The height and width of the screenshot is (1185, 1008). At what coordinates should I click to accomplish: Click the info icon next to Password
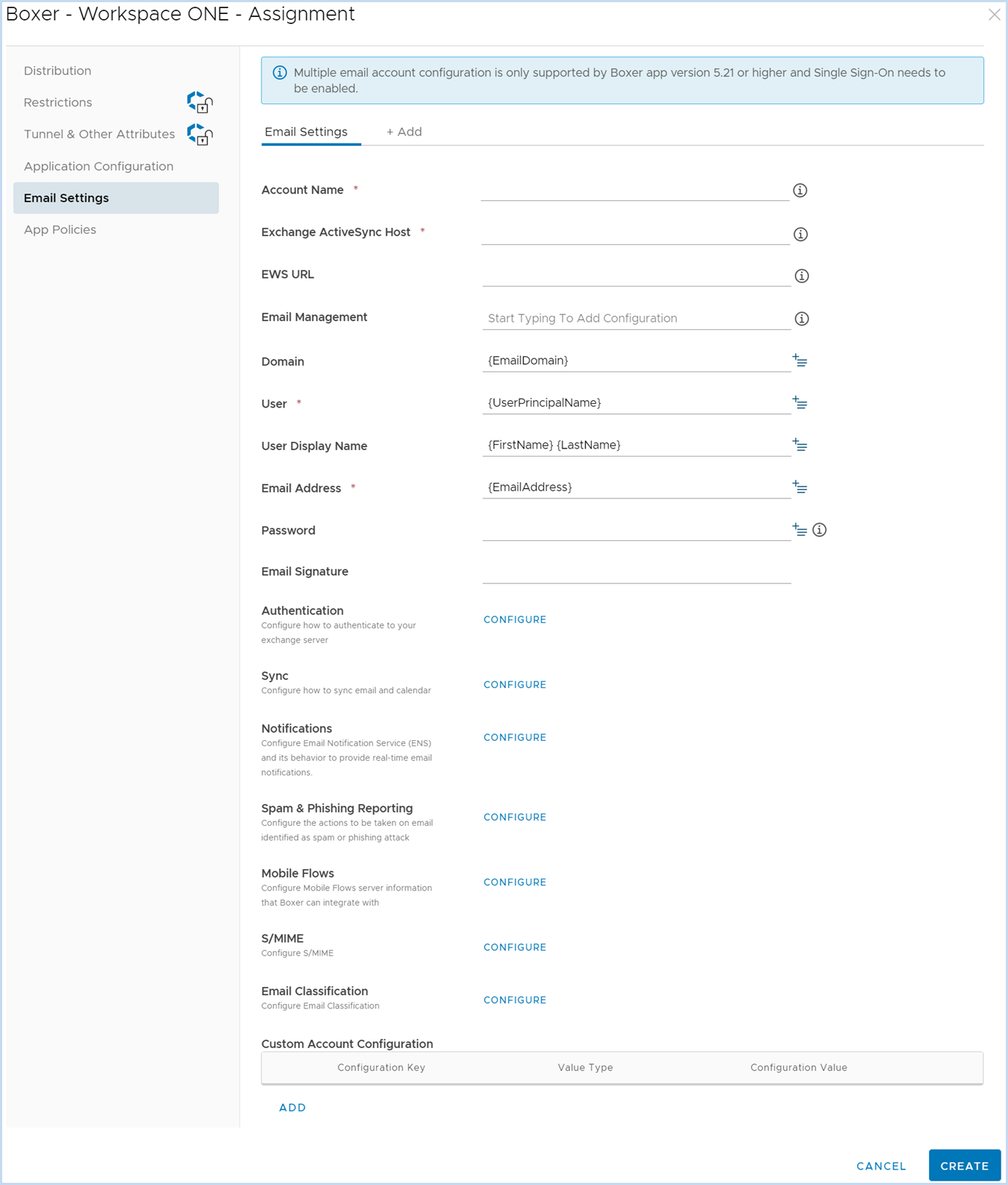click(x=820, y=530)
